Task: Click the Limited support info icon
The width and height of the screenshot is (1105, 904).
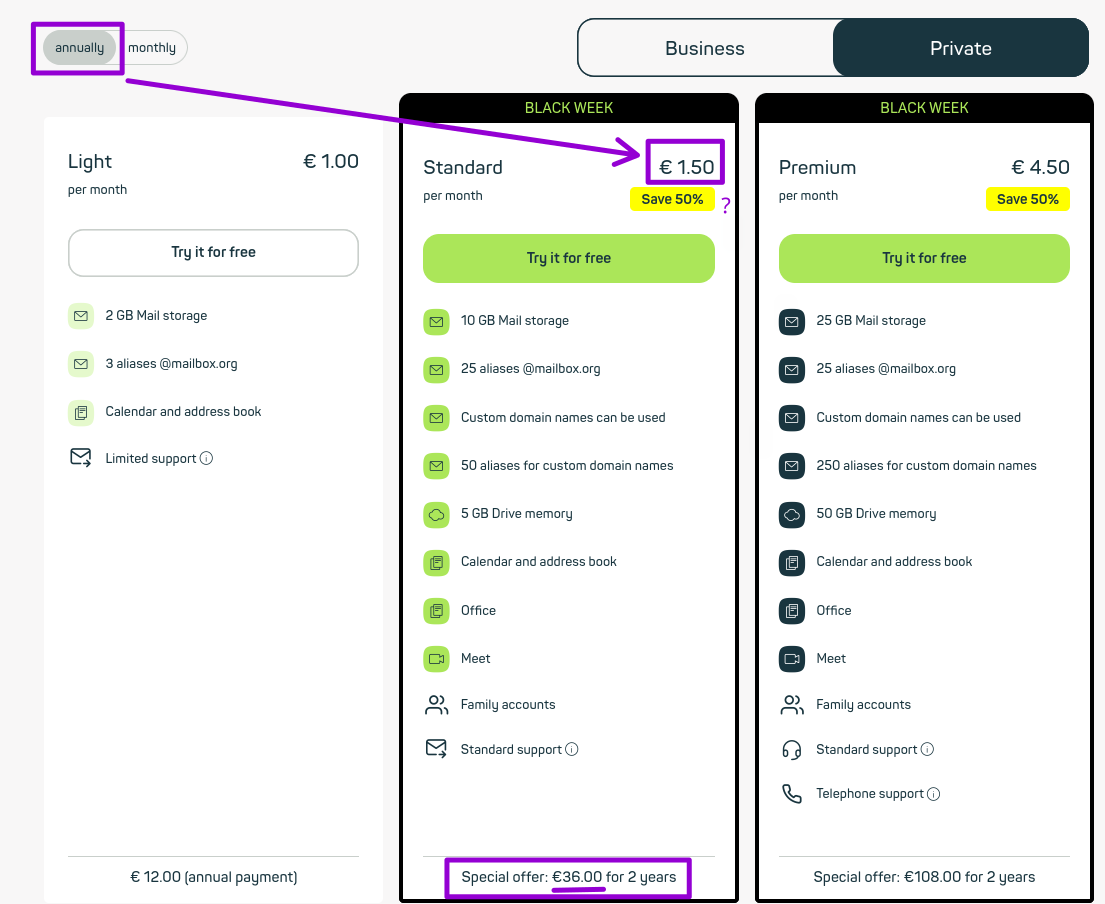Action: tap(206, 459)
